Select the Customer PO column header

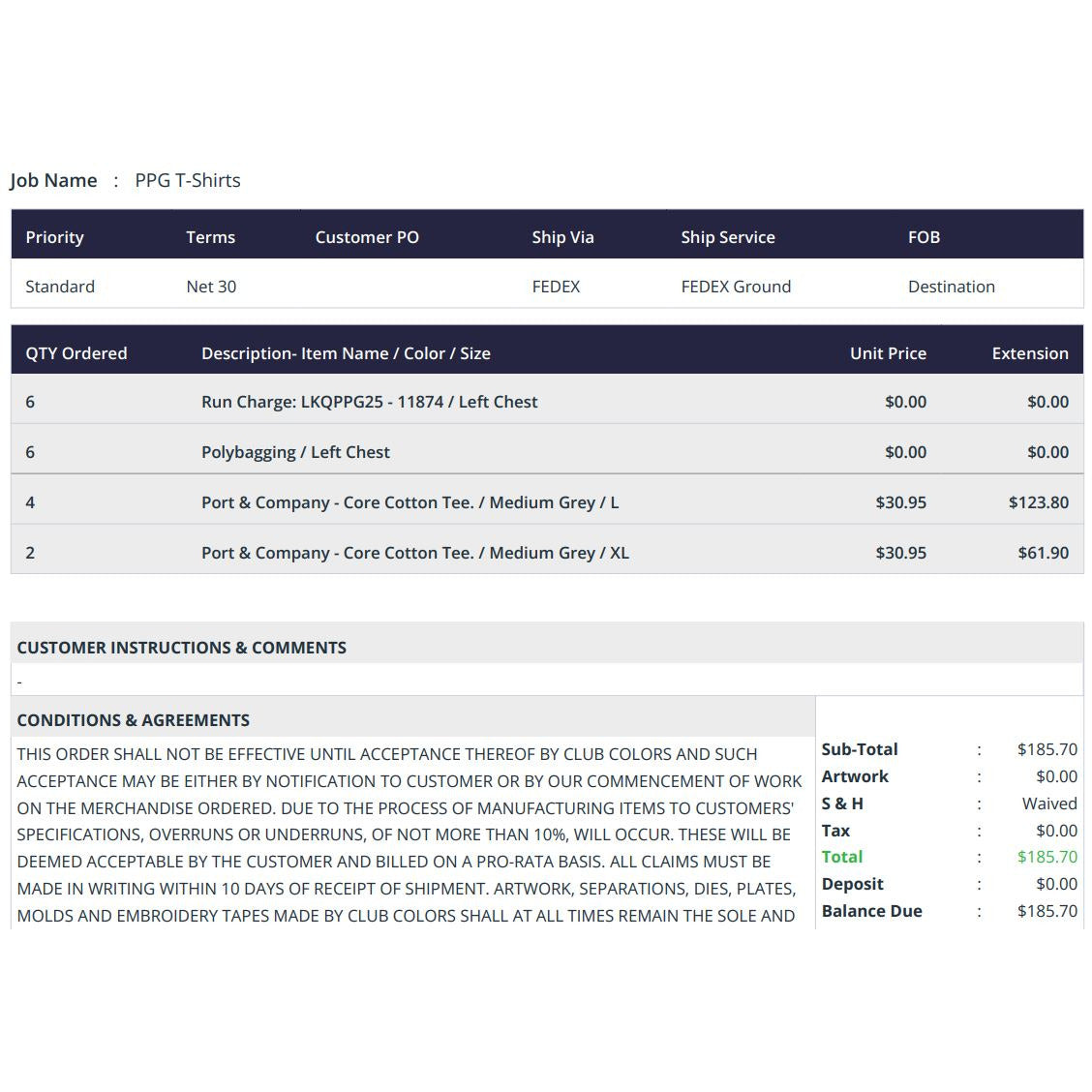(367, 237)
